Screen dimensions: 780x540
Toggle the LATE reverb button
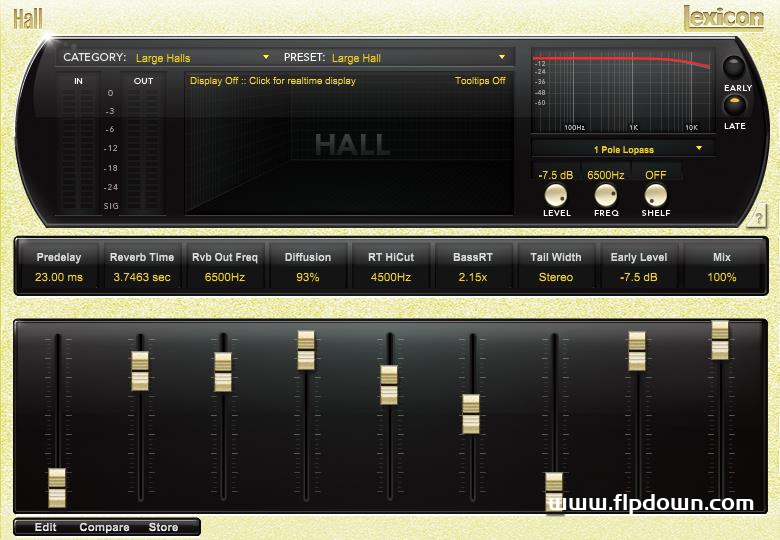(734, 105)
